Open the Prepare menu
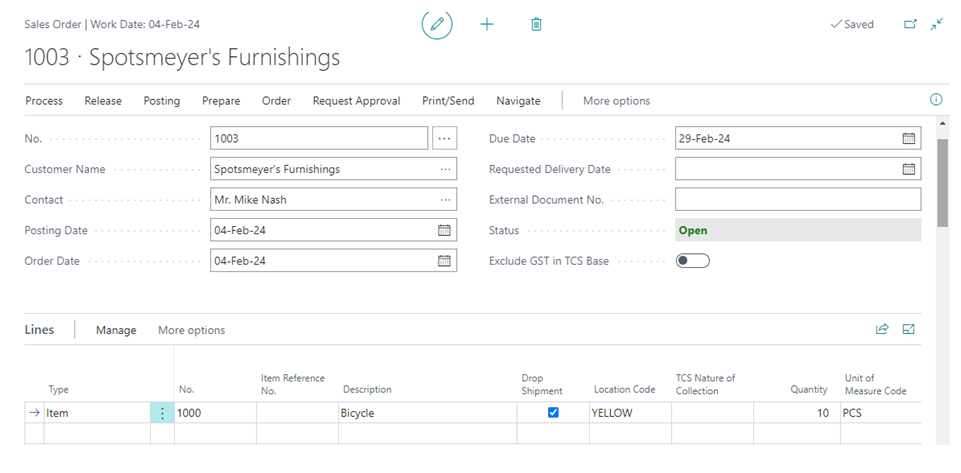961x473 pixels. click(x=221, y=101)
